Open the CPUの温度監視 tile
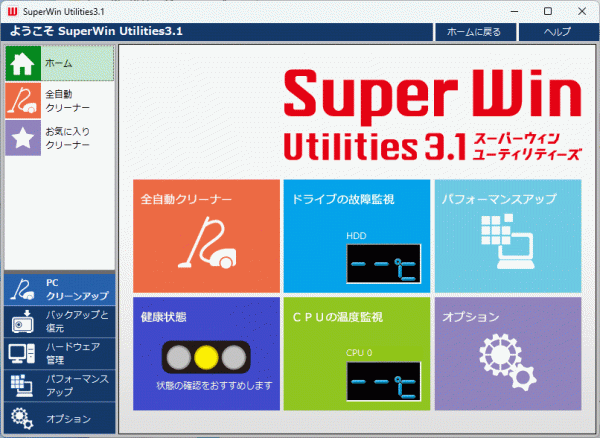Screen dimensions: 600x438 click(357, 354)
